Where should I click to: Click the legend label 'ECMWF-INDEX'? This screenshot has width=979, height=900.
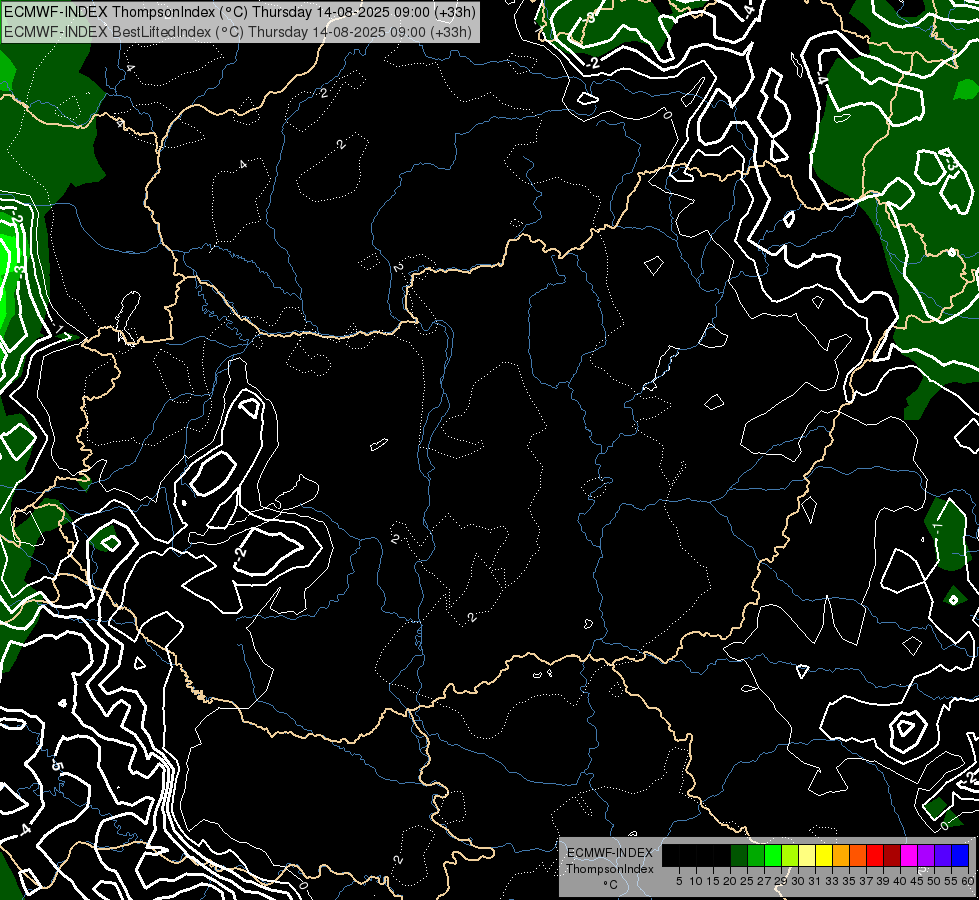pyautogui.click(x=609, y=853)
